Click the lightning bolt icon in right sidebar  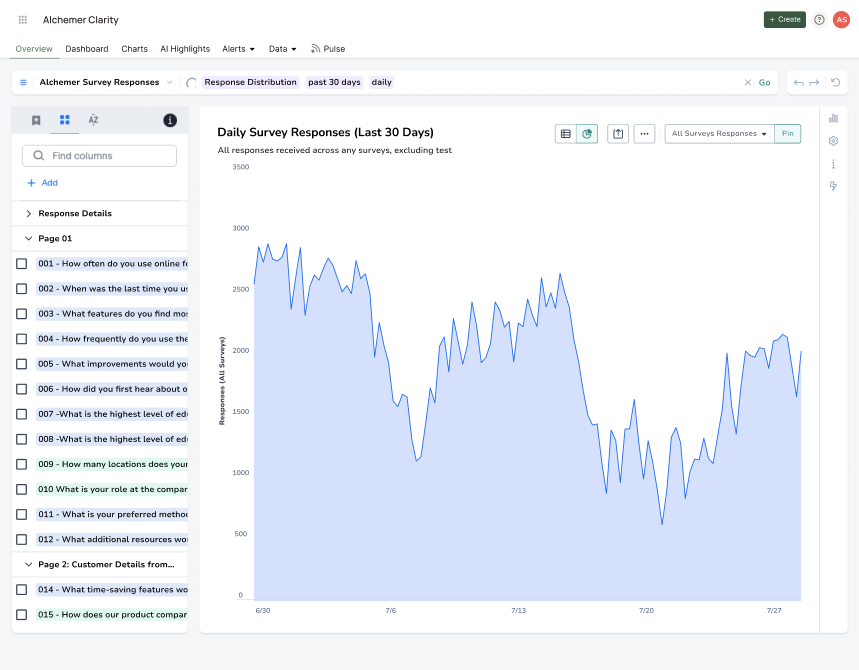pos(833,186)
